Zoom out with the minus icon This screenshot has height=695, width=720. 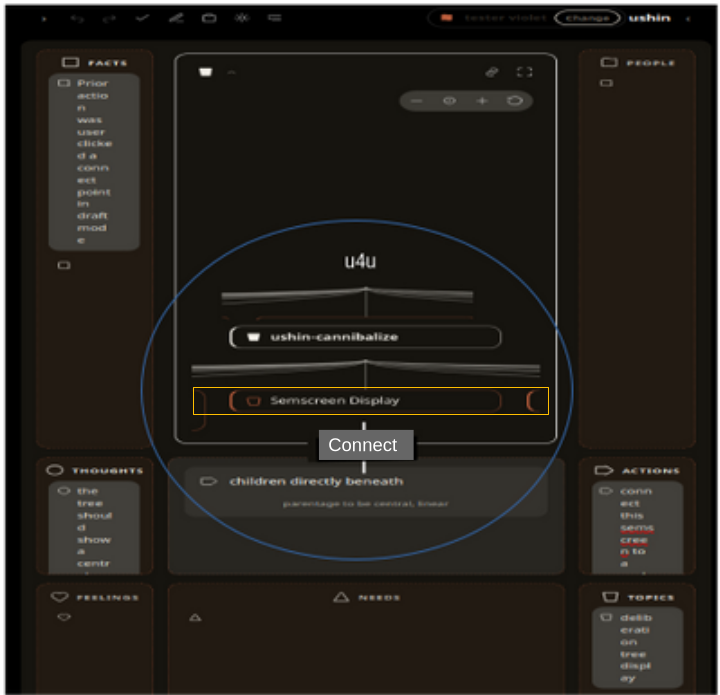416,101
